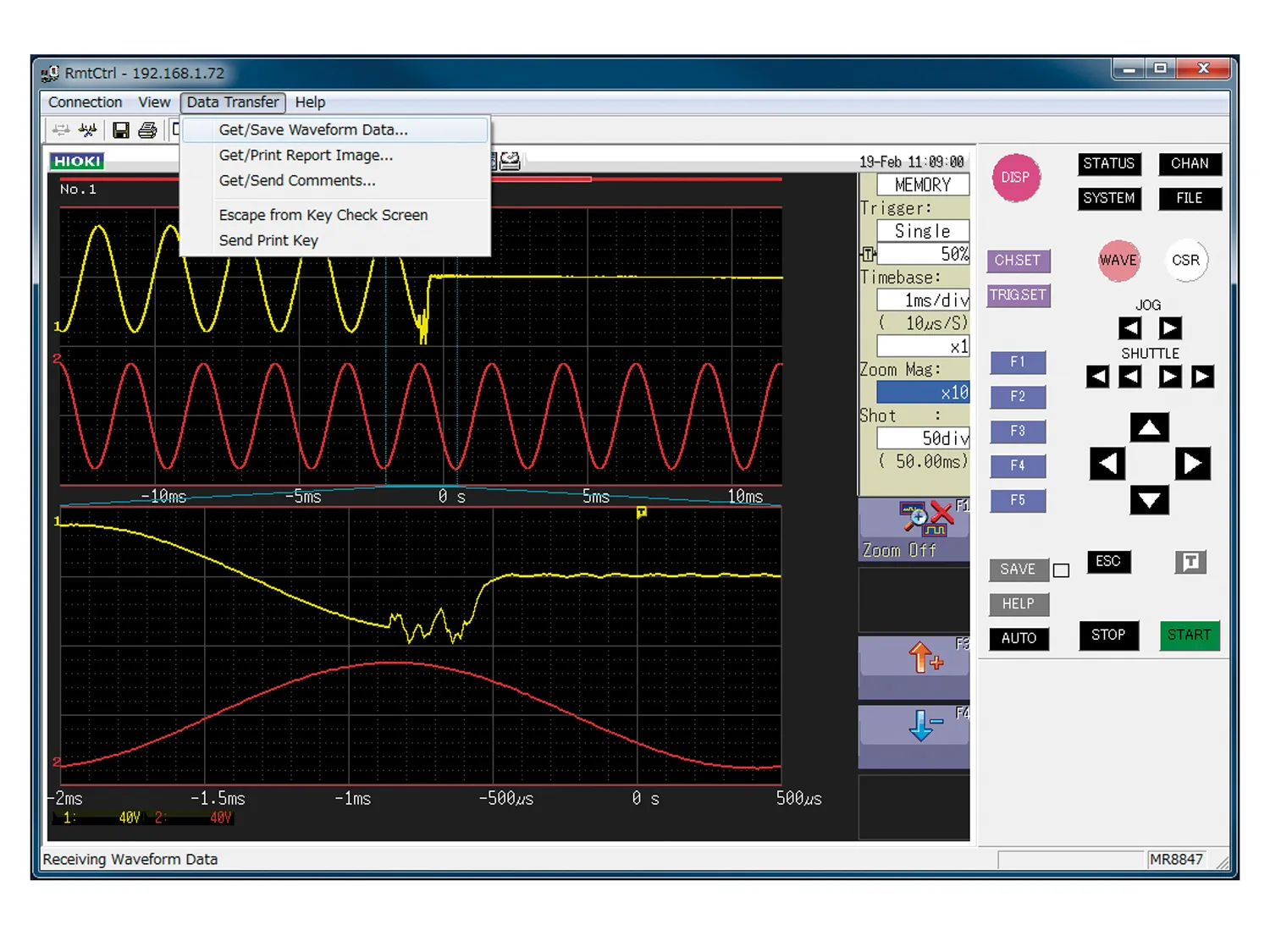Click the STOP button

[1108, 635]
